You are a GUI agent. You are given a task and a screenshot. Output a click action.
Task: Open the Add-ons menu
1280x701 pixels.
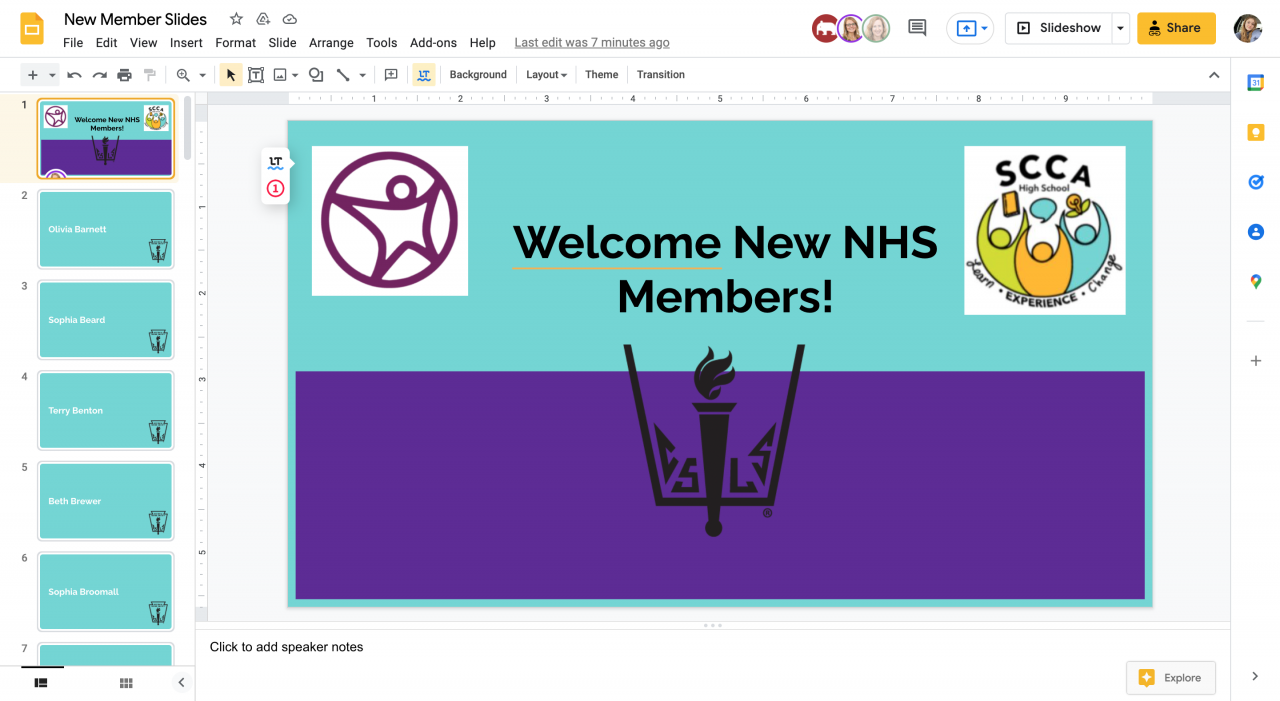(x=434, y=43)
